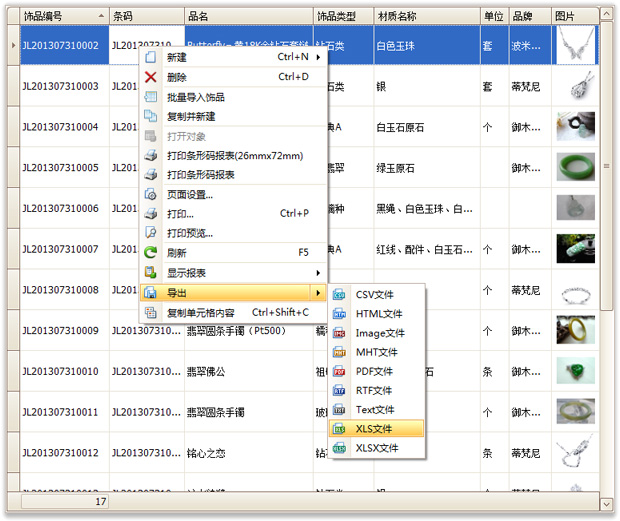Choose 打印条形码报表(26mmx72mm) option
The width and height of the screenshot is (620, 521).
234,156
